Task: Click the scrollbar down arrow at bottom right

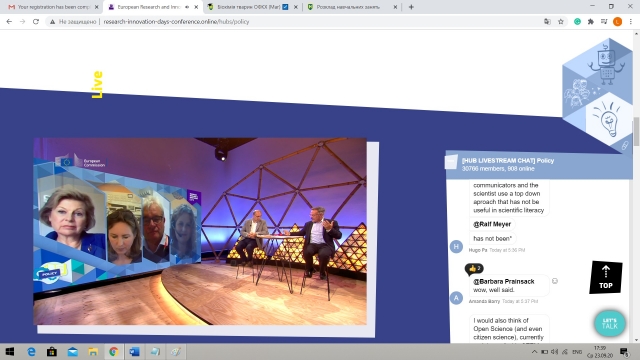Action: (636, 340)
